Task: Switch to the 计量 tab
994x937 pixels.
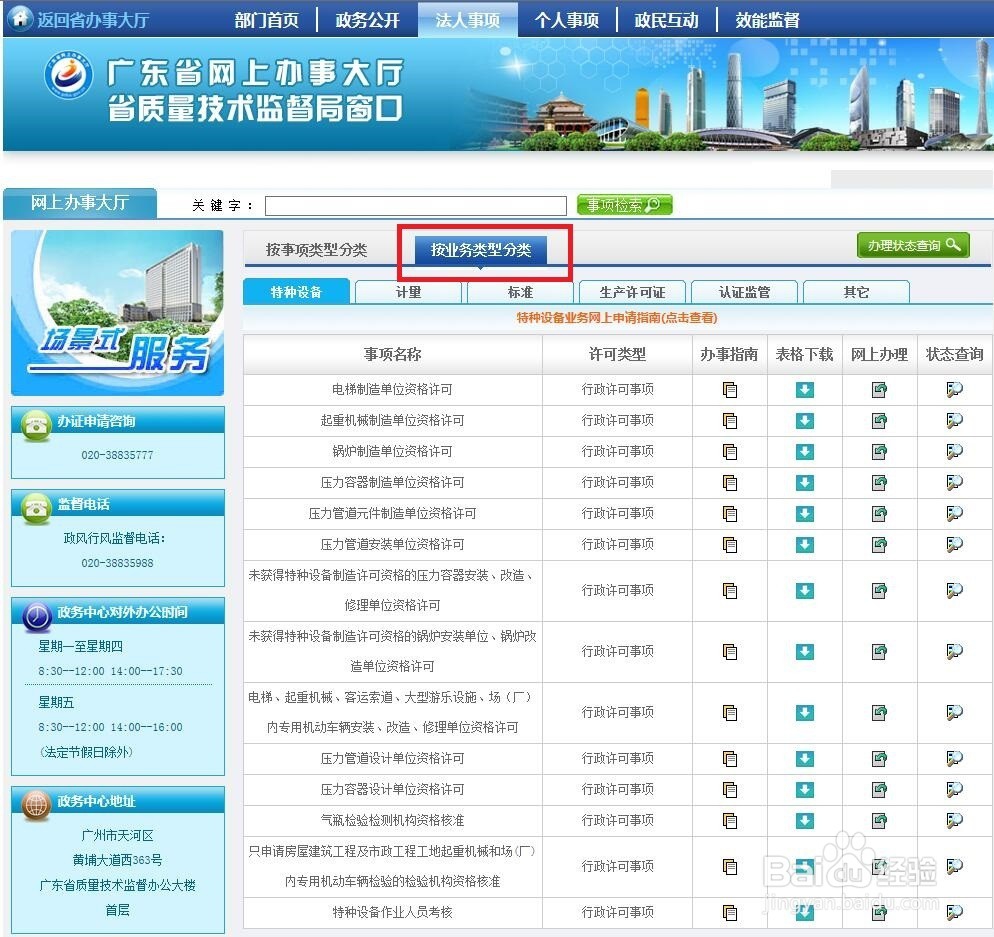Action: point(407,291)
